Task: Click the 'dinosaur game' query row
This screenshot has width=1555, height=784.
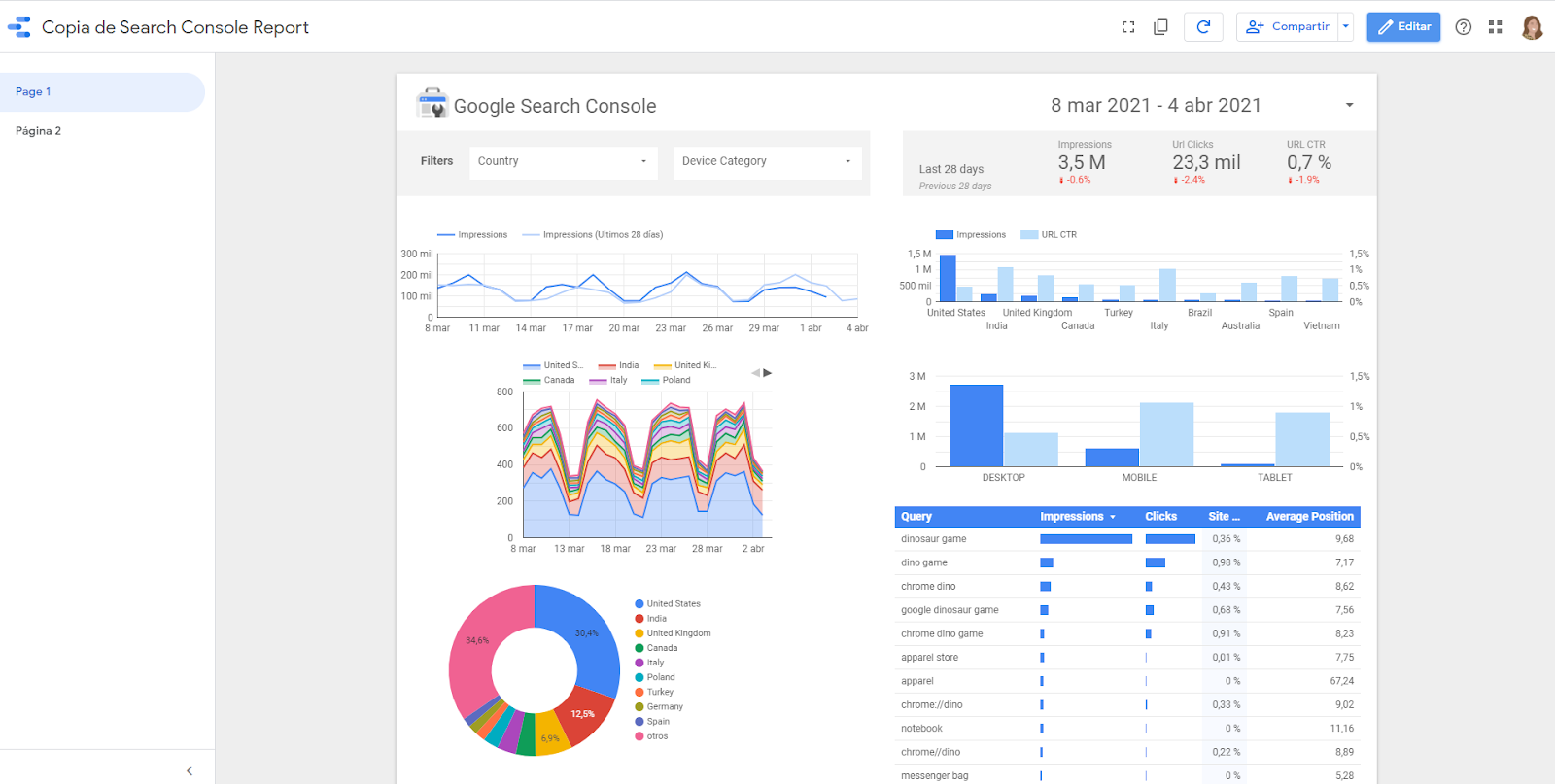Action: pyautogui.click(x=1127, y=539)
